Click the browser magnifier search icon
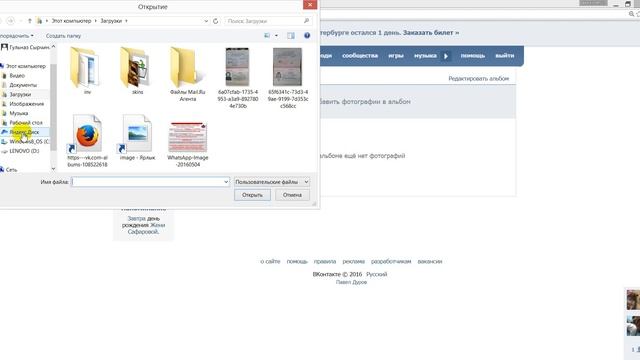The image size is (640, 360). click(x=631, y=14)
